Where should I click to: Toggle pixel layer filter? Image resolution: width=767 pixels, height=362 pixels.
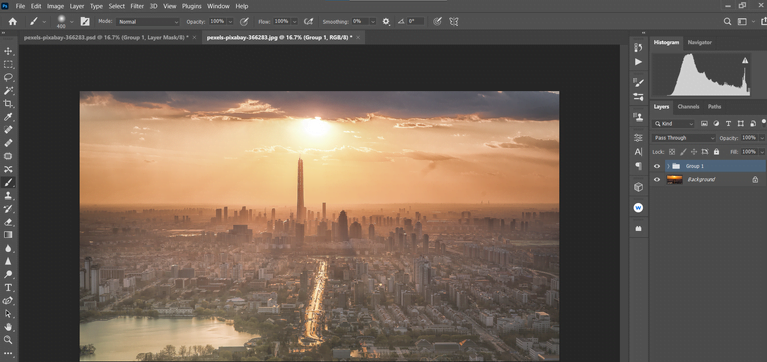(704, 124)
